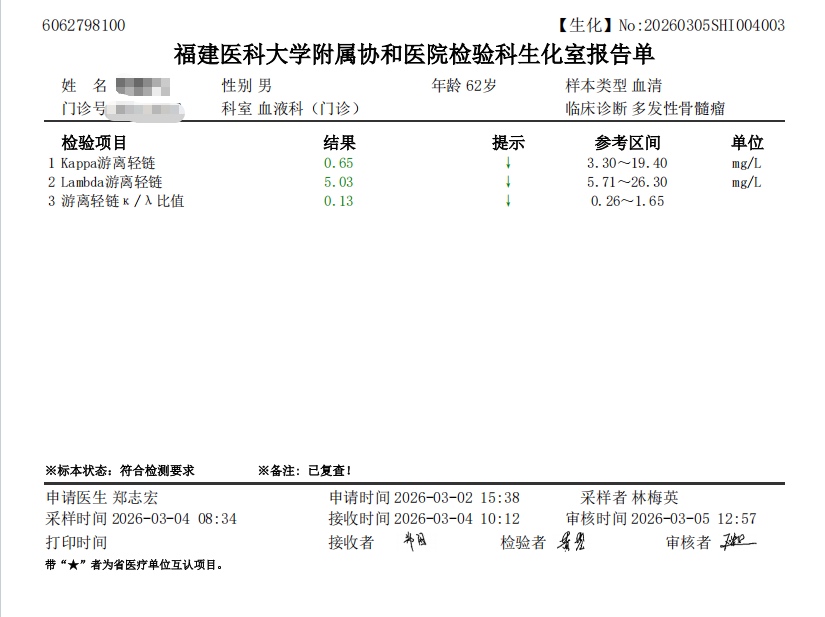Click 申请时间 2026-03-02 15:38
Image resolution: width=825 pixels, height=617 pixels.
424,498
